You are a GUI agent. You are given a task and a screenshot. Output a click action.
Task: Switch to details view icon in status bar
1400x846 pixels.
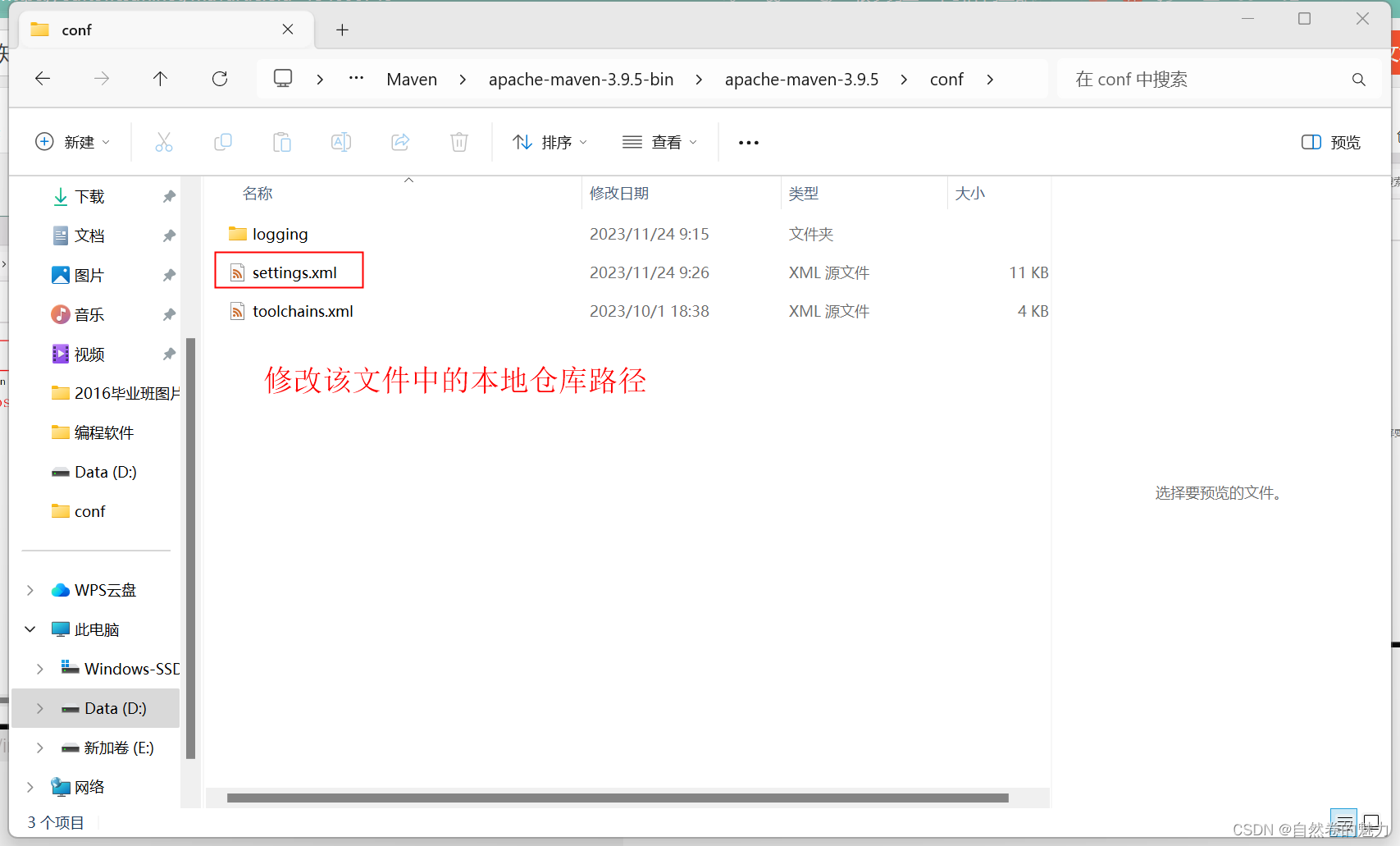click(x=1343, y=821)
